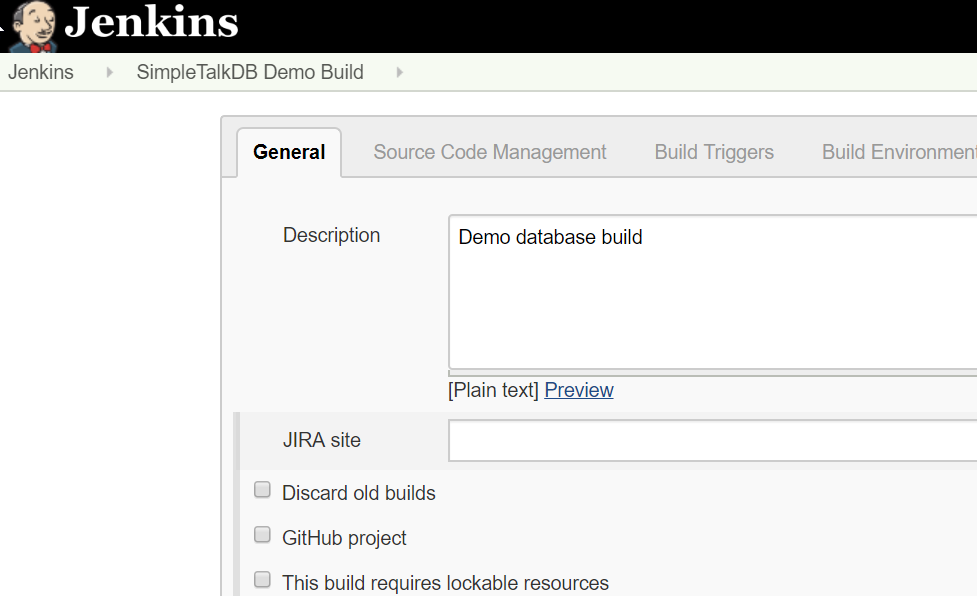Click the Discard old builds label text
Viewport: 977px width, 596px height.
358,492
